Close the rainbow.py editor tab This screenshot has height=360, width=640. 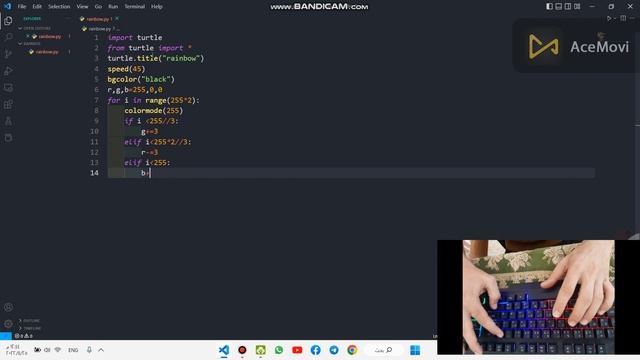117,19
